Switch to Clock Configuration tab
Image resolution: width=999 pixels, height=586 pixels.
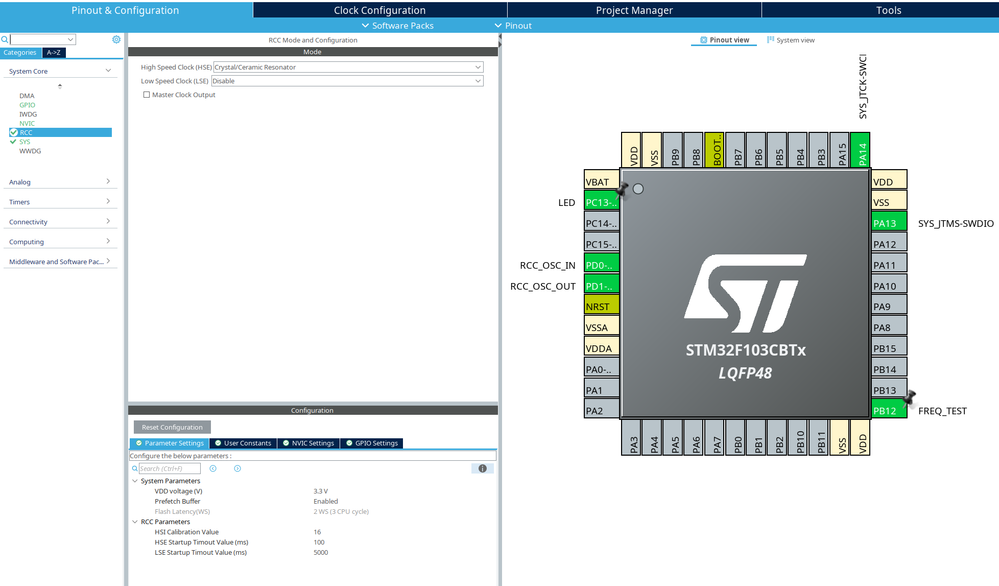pos(379,10)
